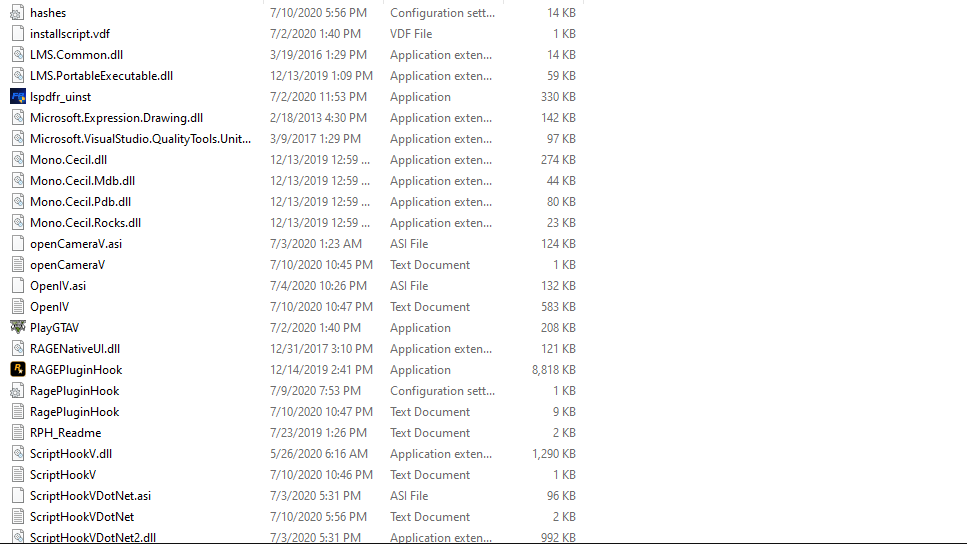Click the 12/31/2017 3:10 PM date
Viewport: 967px width, 544px height.
321,348
